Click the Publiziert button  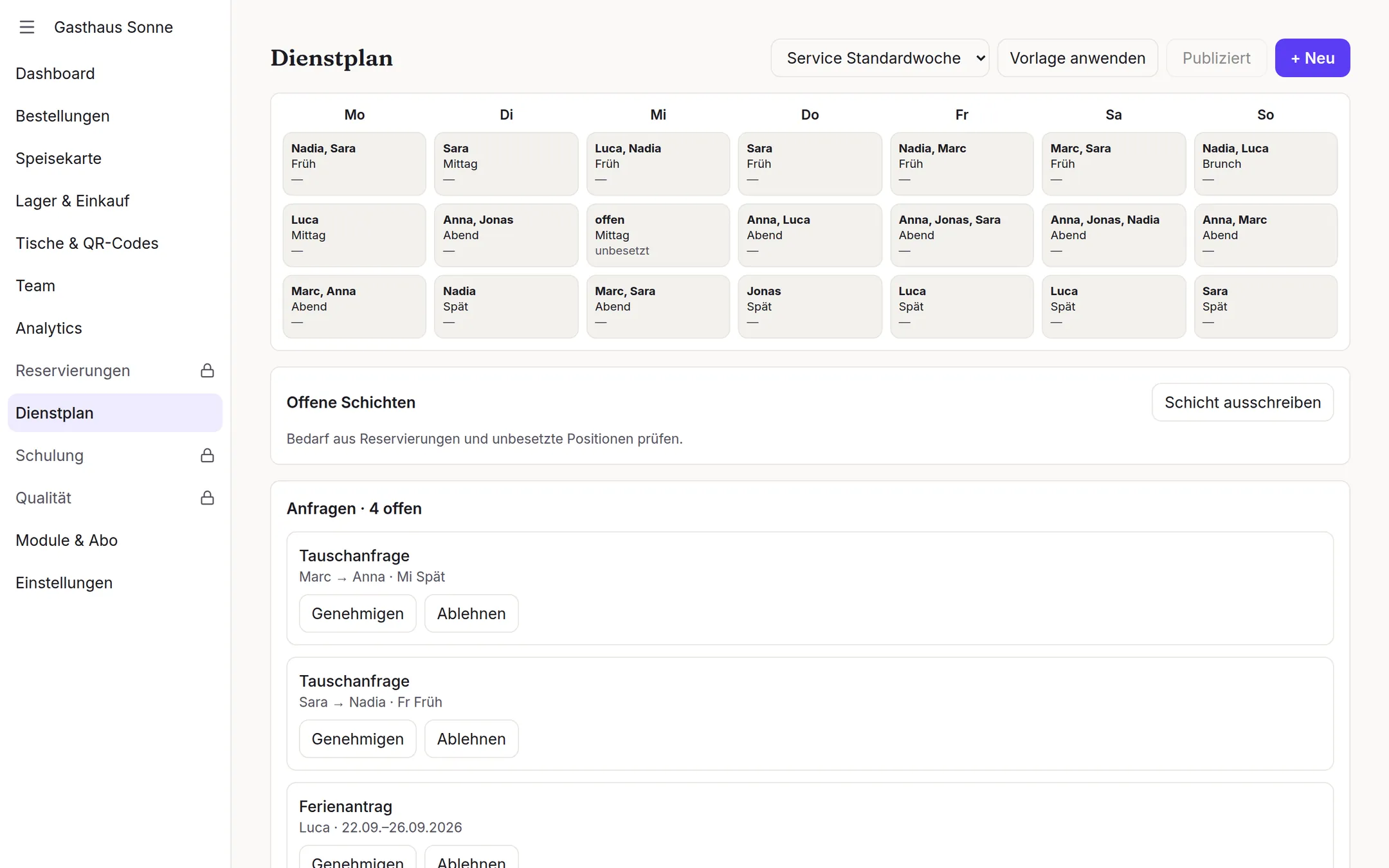[x=1217, y=58]
